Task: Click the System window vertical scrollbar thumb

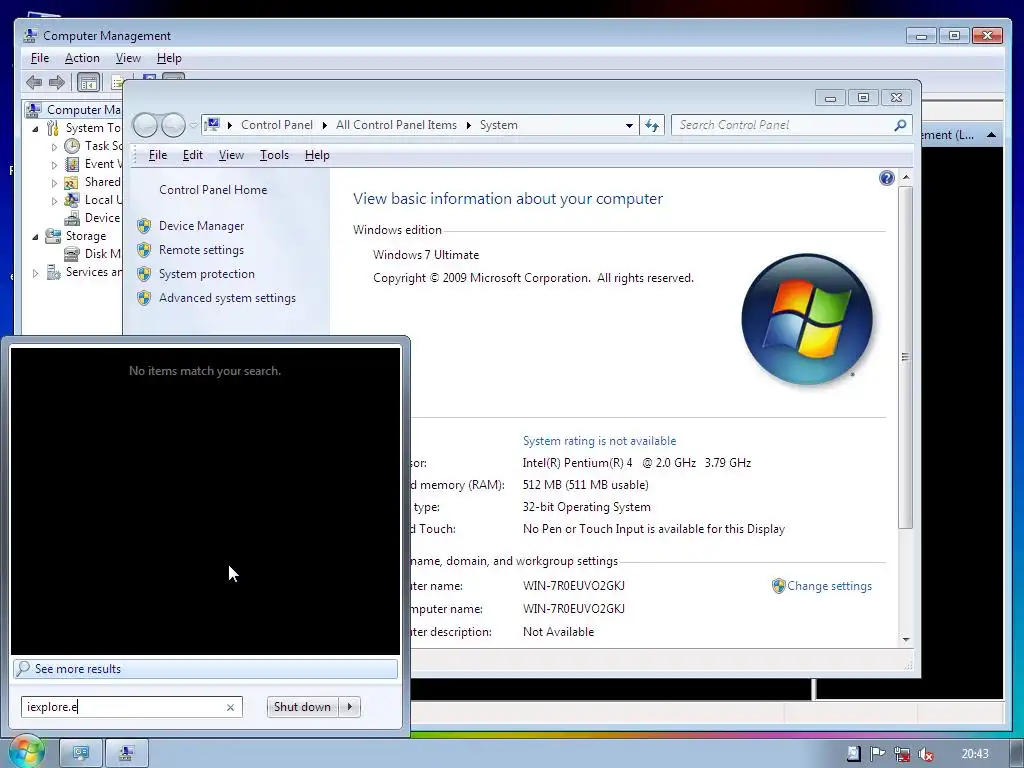Action: pos(905,357)
